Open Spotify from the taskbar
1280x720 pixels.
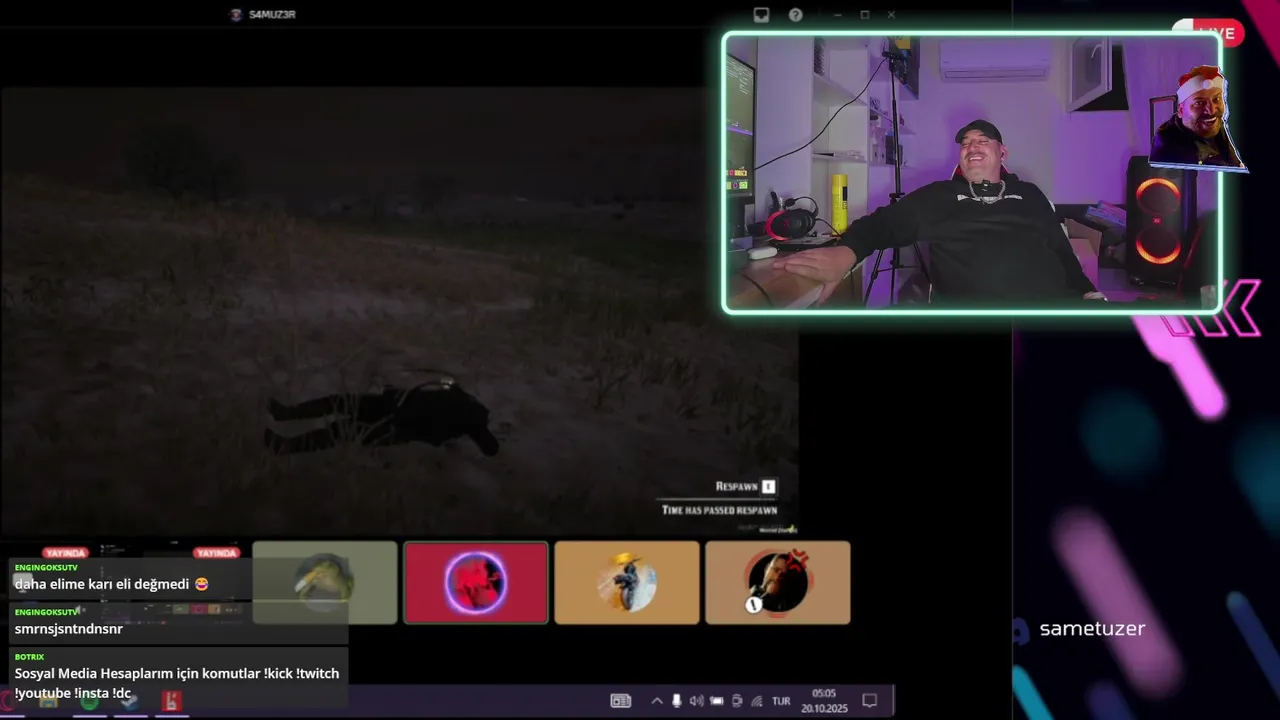tap(90, 701)
